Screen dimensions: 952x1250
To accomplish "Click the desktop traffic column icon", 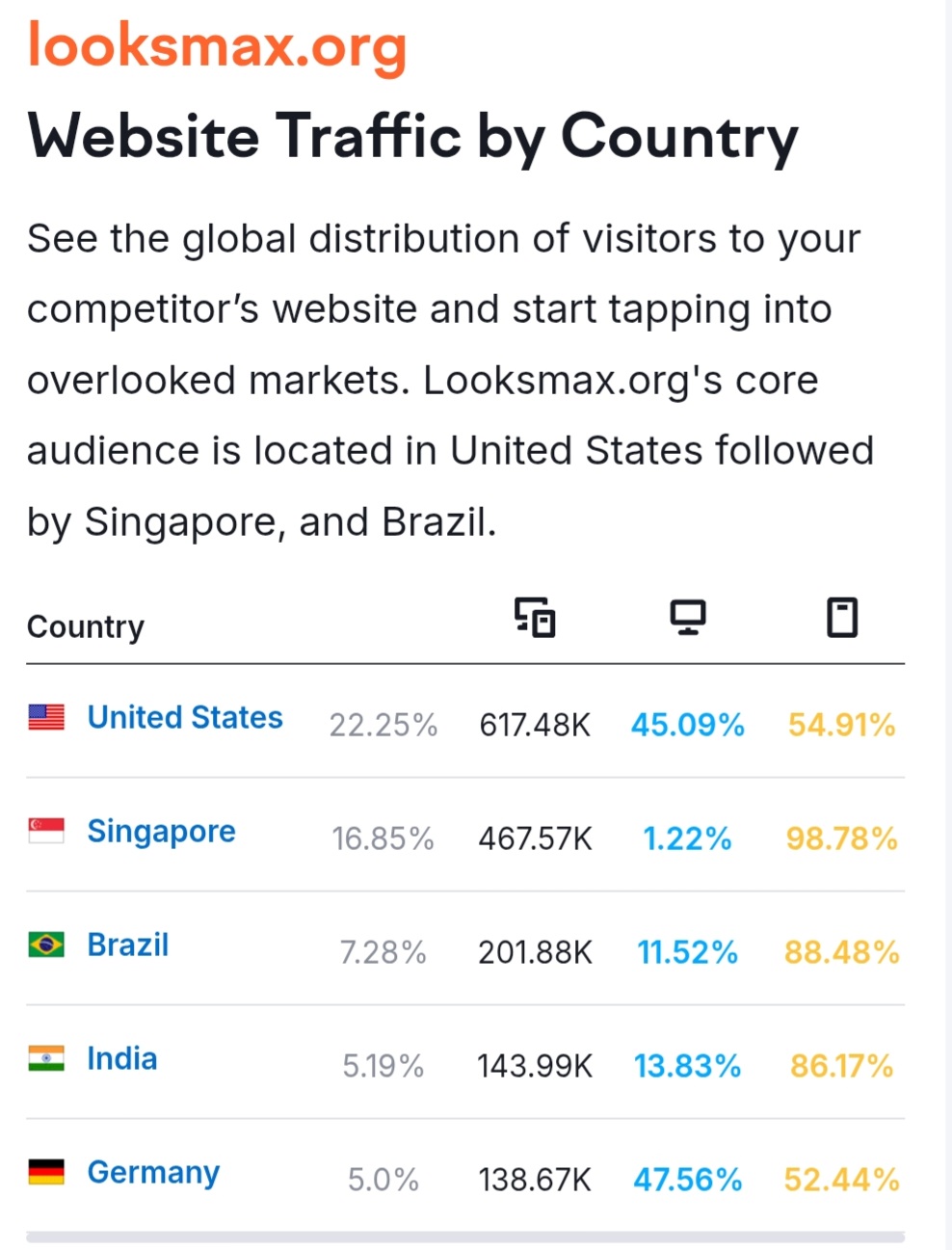I will (x=688, y=618).
